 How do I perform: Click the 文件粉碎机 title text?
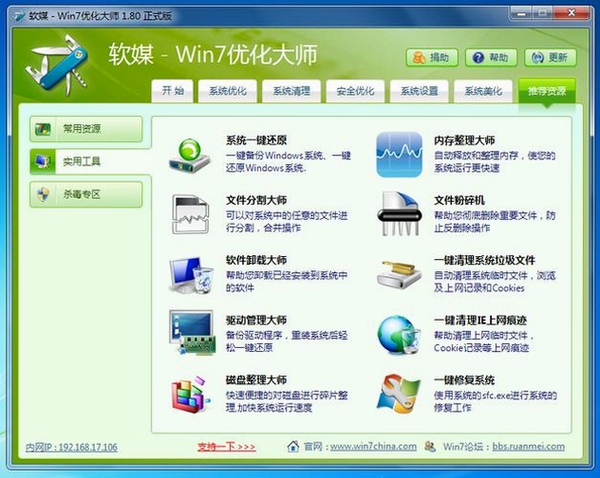[459, 200]
